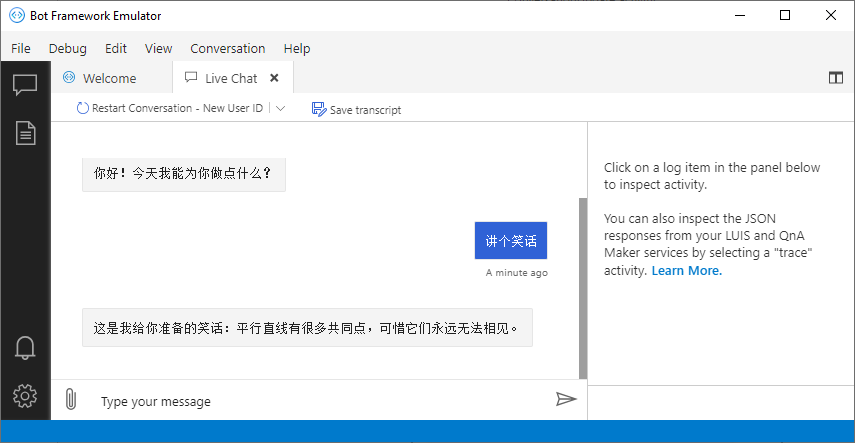This screenshot has height=443, width=855.
Task: Open the Debug menu
Action: click(x=68, y=48)
